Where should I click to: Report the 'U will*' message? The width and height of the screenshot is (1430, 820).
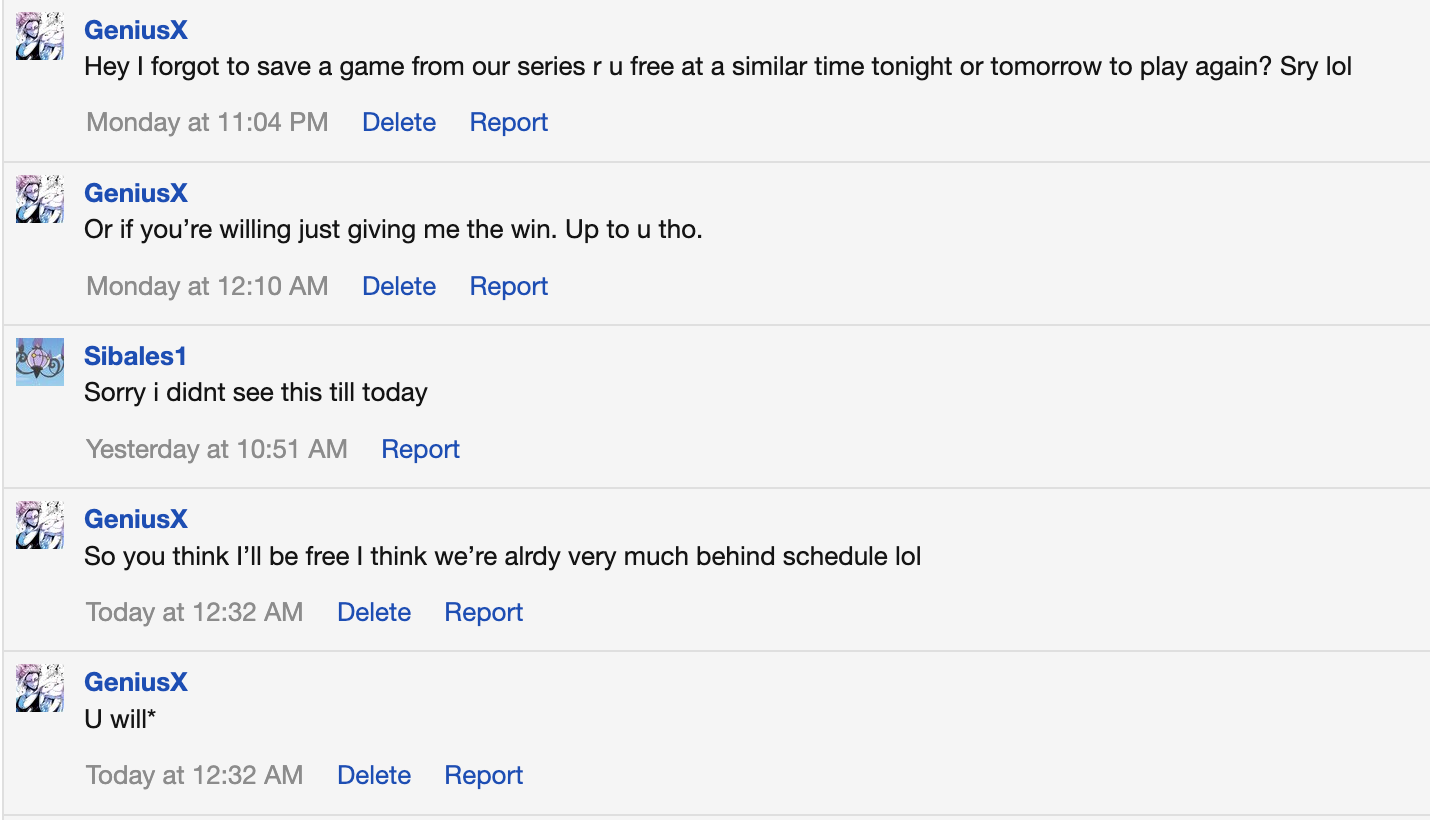484,775
